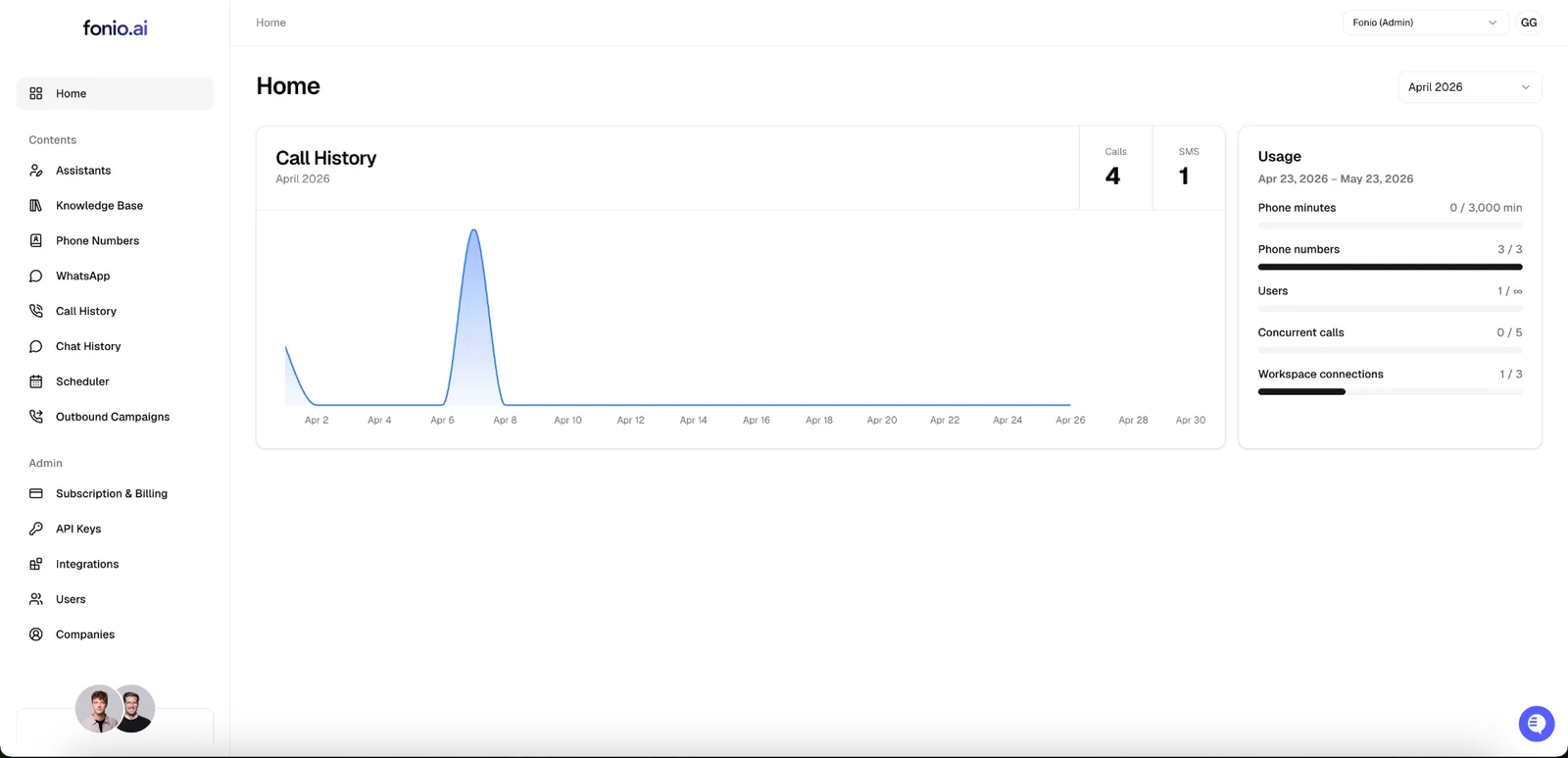Open the Outbound Campaigns page
Viewport: 1568px width, 758px height.
(x=115, y=417)
